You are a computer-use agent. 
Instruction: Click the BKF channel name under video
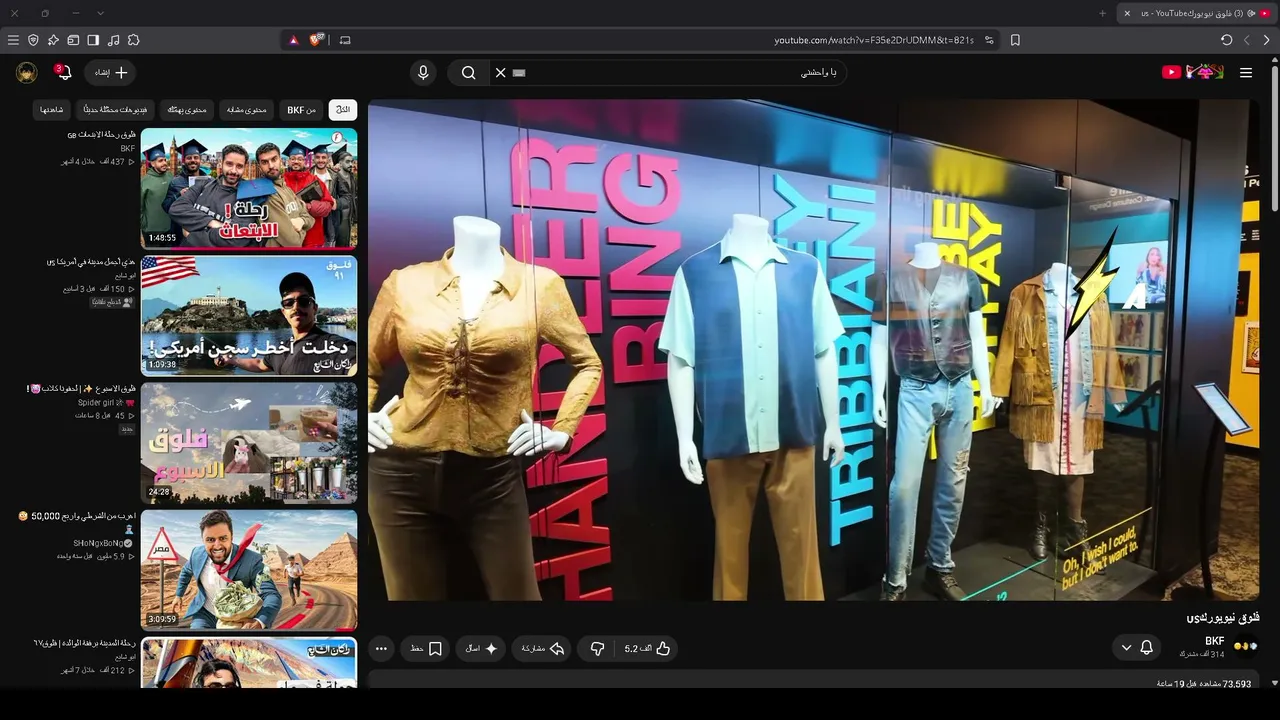(1215, 641)
